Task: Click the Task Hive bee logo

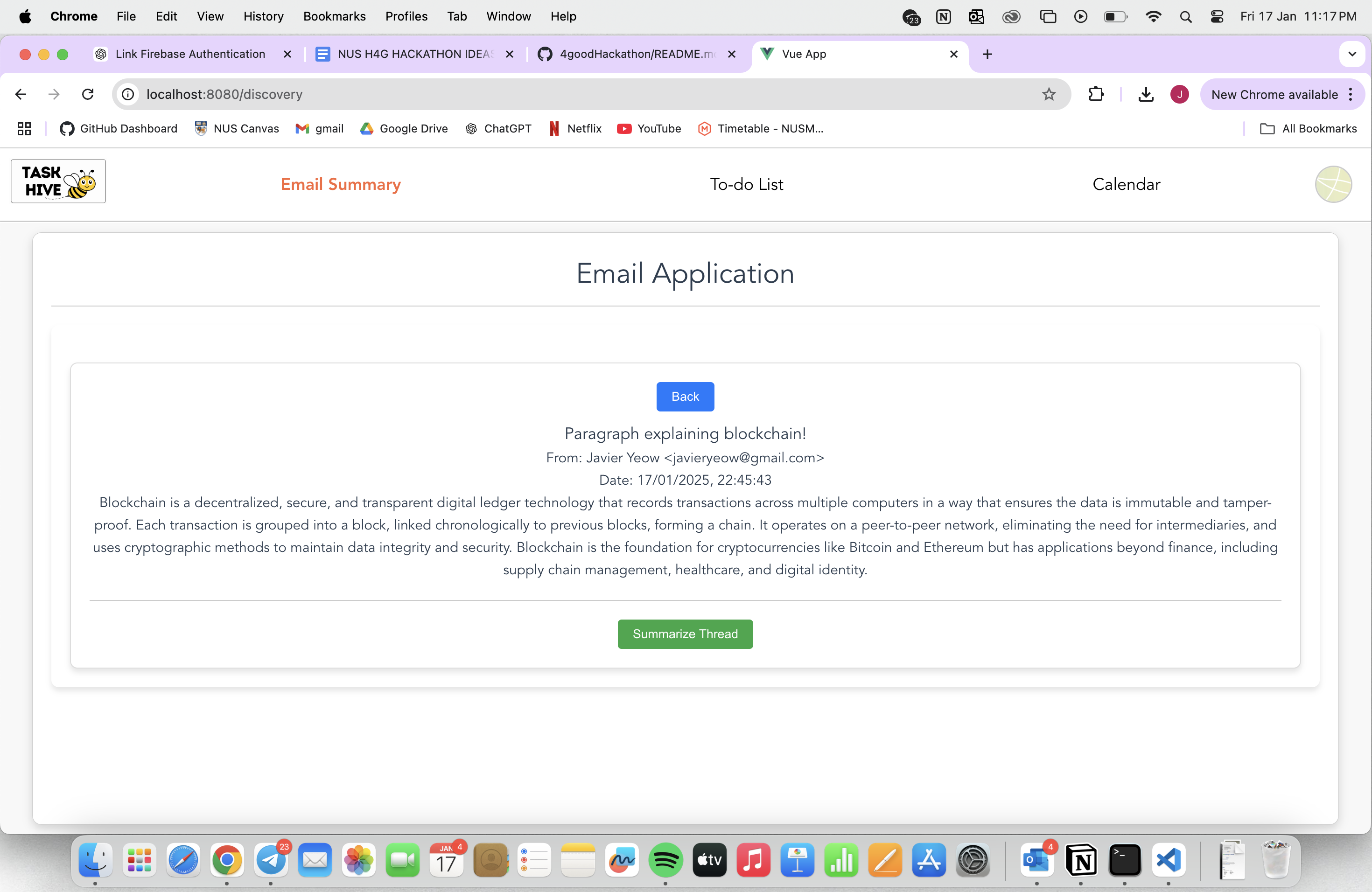Action: click(x=58, y=181)
